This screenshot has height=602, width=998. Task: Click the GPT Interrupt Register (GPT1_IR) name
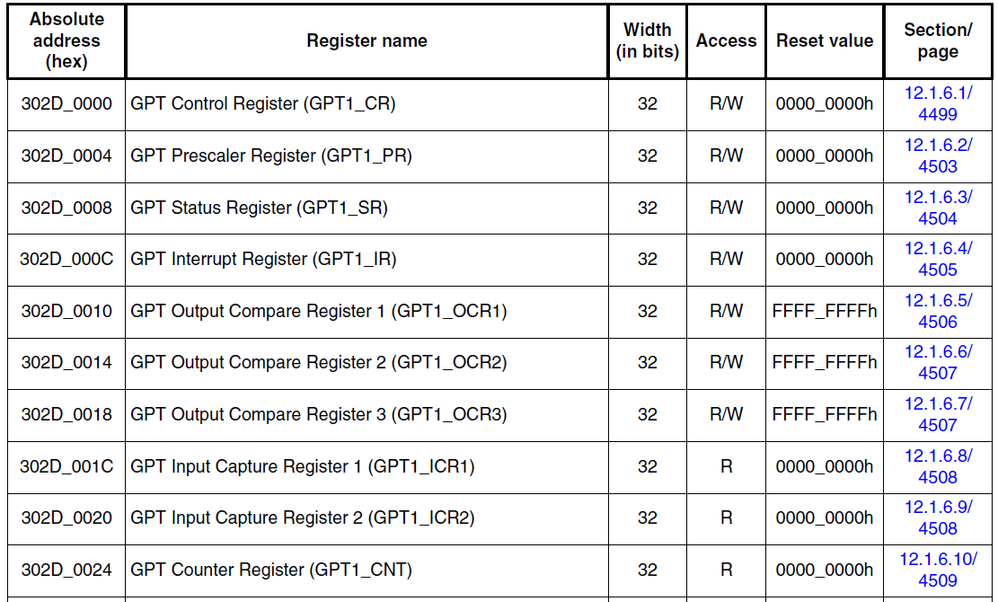tap(263, 259)
